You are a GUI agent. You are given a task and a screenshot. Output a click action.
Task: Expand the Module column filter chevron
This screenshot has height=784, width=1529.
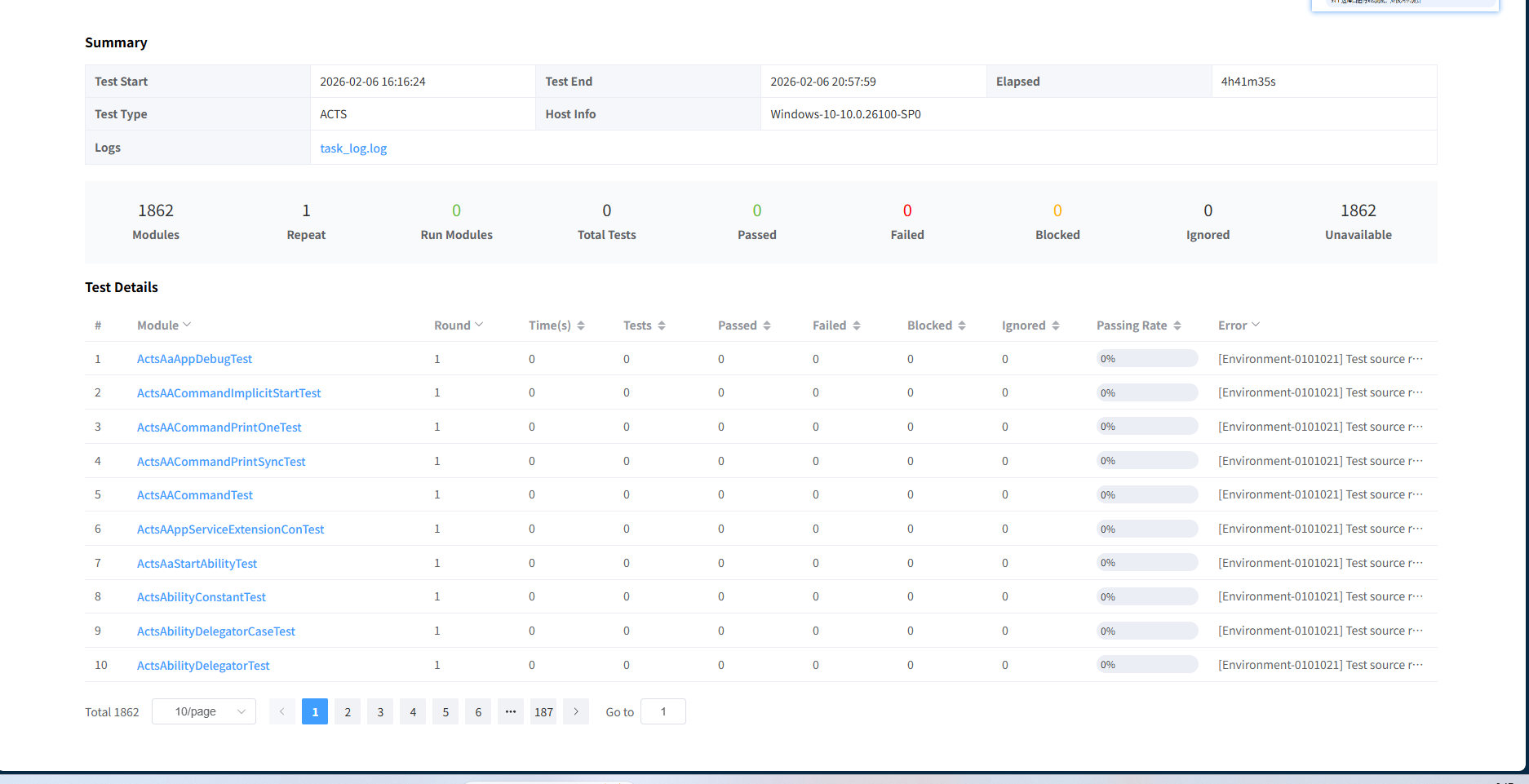coord(187,325)
